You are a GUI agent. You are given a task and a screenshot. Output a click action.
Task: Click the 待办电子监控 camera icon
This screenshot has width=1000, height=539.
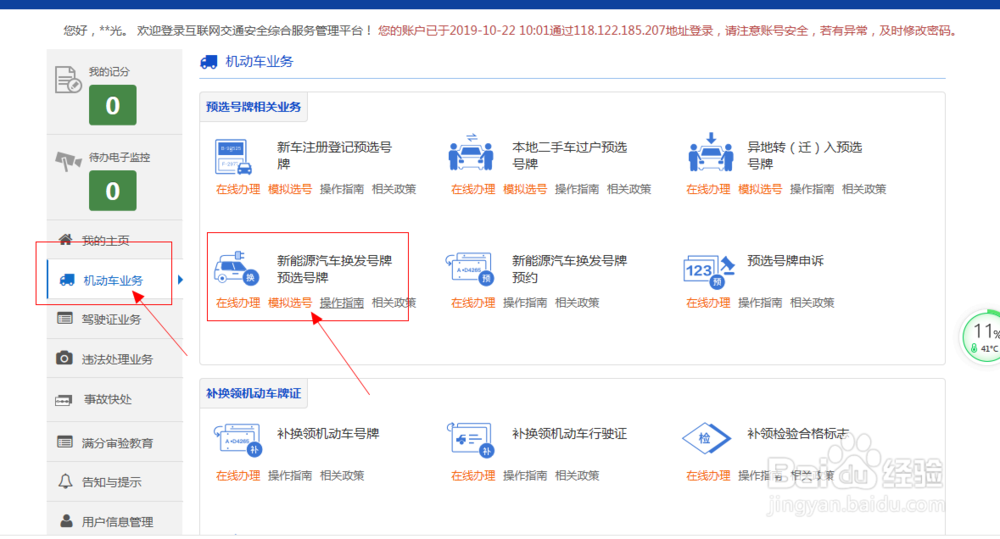click(x=68, y=161)
